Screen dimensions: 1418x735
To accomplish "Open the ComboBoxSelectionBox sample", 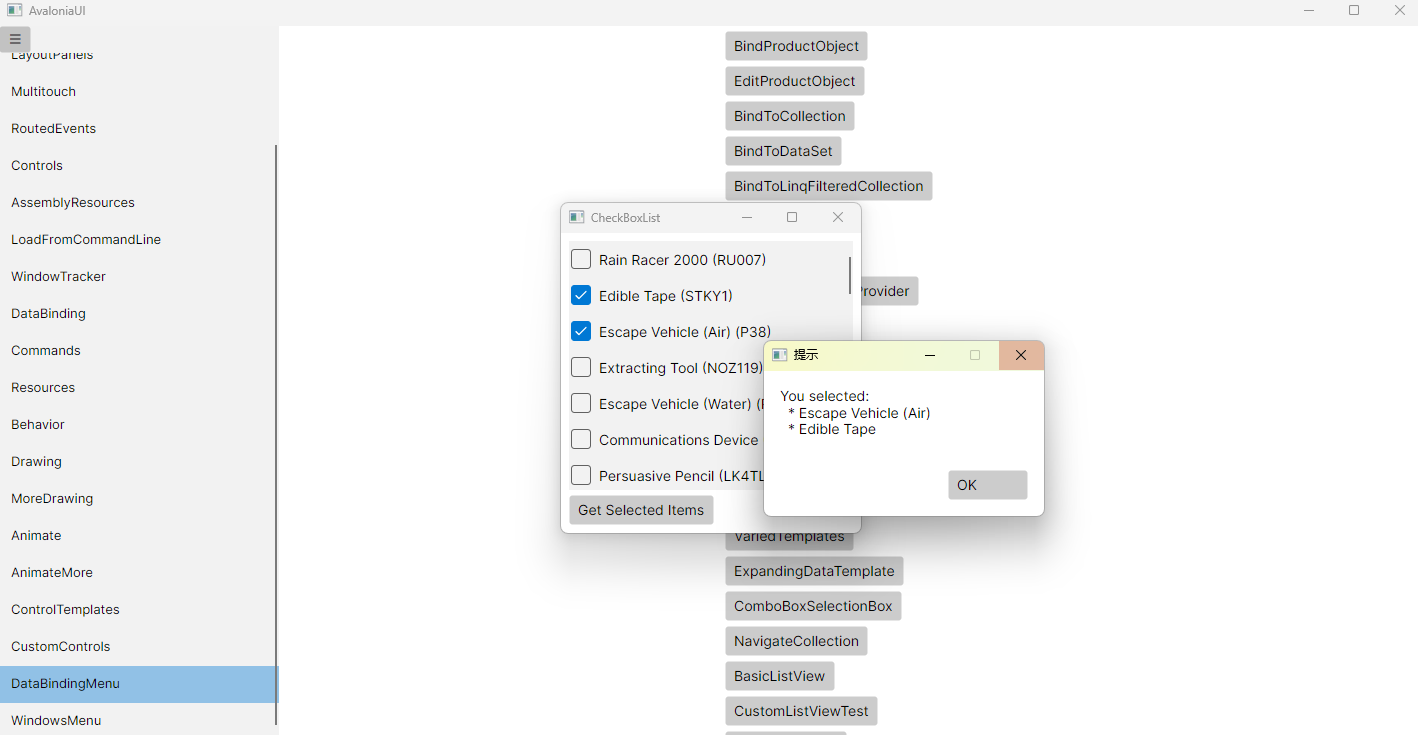I will [813, 606].
